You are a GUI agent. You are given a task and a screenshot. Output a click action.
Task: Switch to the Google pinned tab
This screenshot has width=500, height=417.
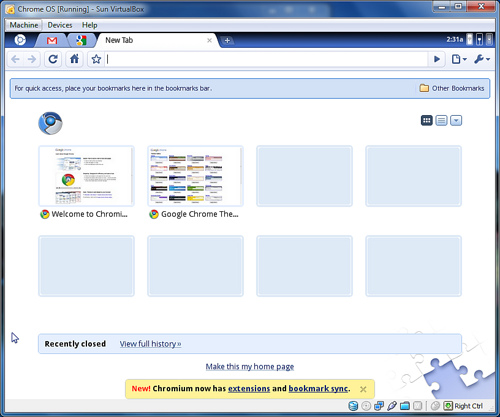tap(81, 40)
